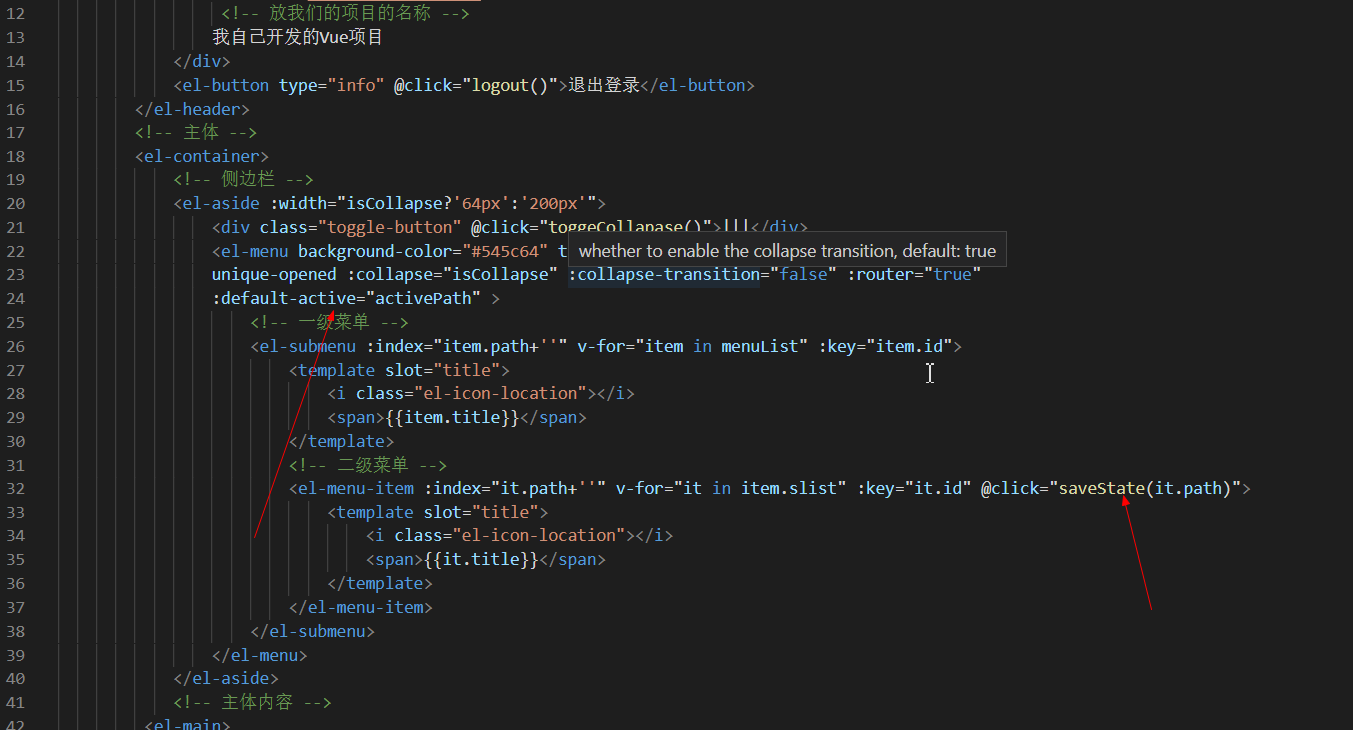Click the 主体内容 comment

click(x=253, y=702)
